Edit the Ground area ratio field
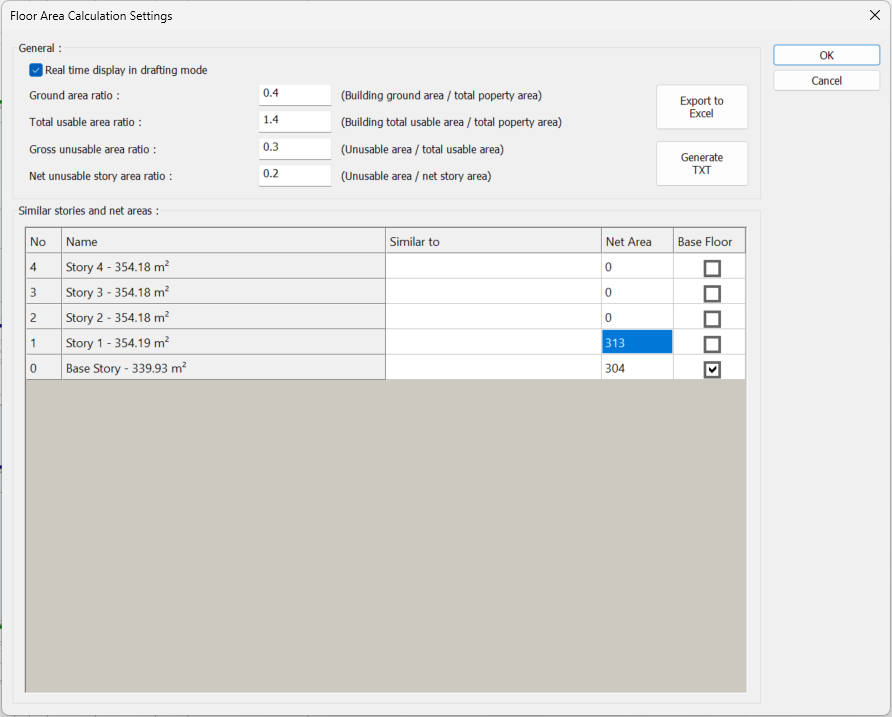892x717 pixels. (x=294, y=94)
